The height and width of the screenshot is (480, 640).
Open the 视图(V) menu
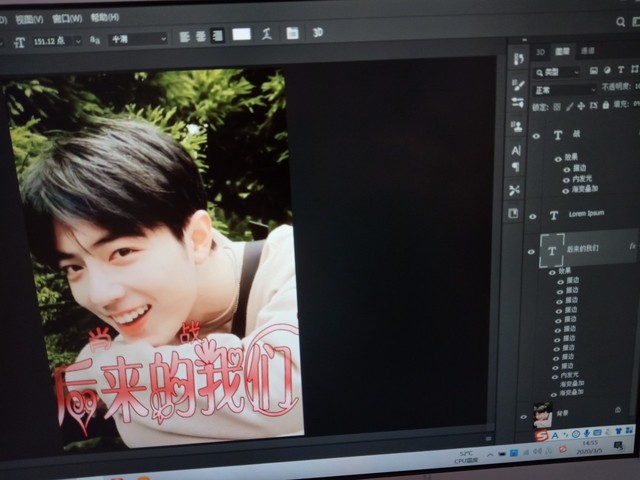[x=29, y=19]
